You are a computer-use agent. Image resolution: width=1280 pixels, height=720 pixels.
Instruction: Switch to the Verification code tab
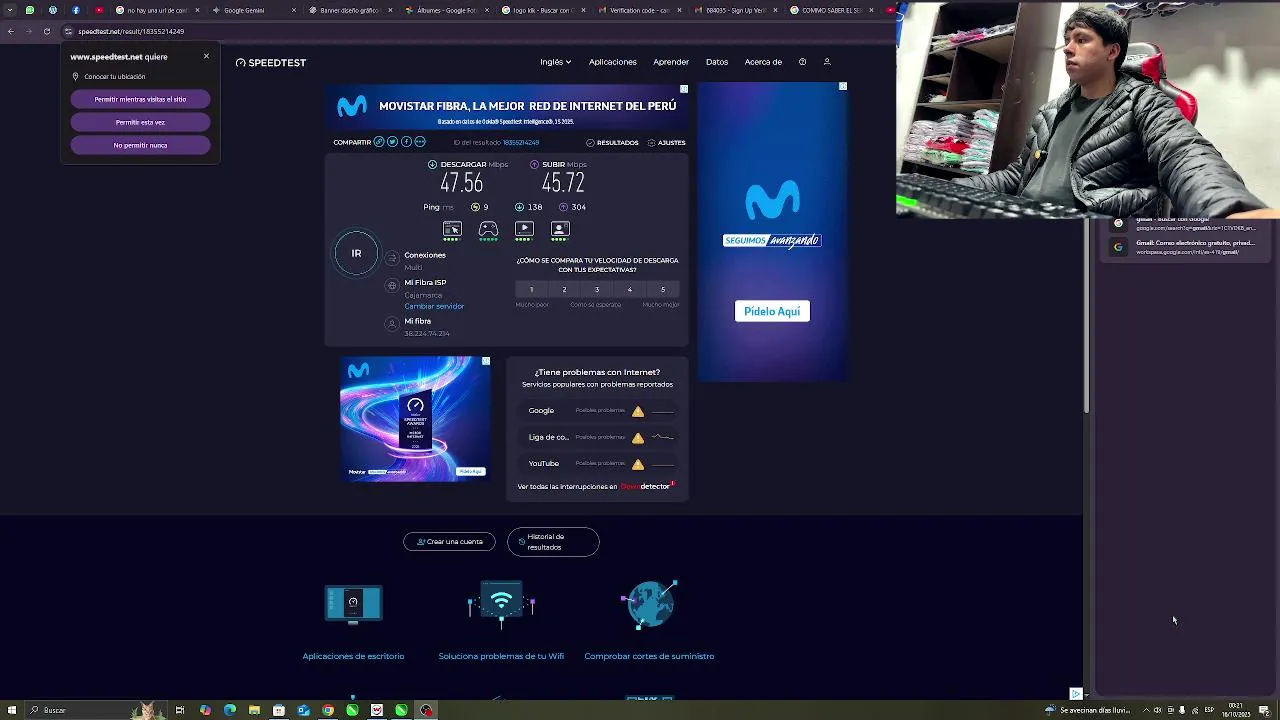638,10
